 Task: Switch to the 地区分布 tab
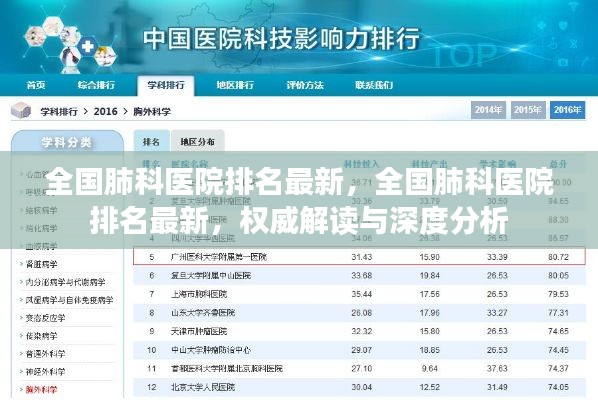[x=198, y=141]
